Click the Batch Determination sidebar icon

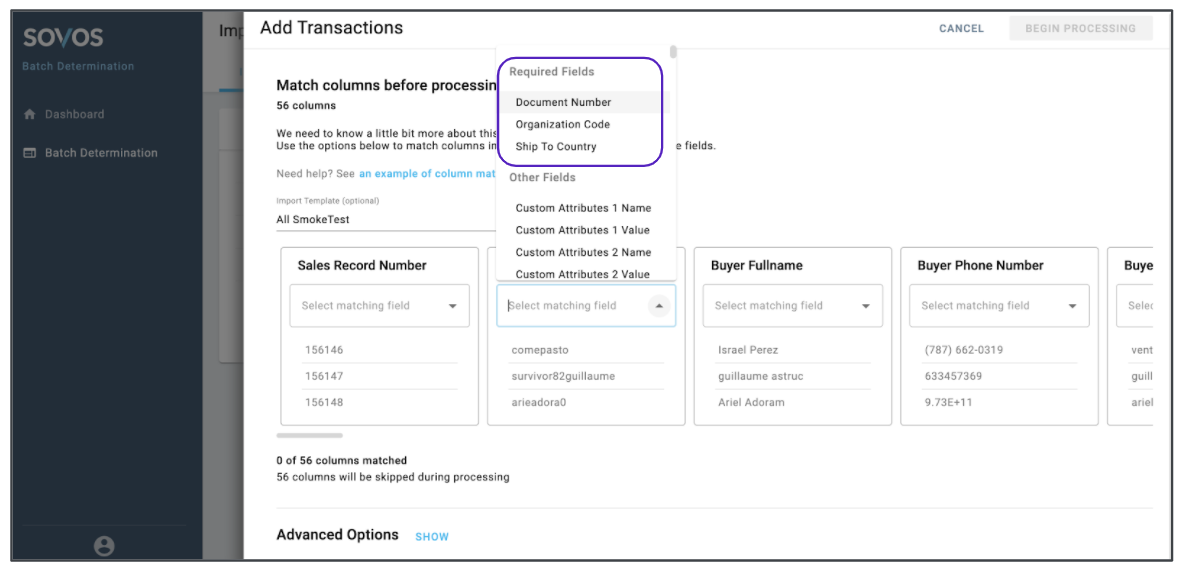[x=30, y=153]
